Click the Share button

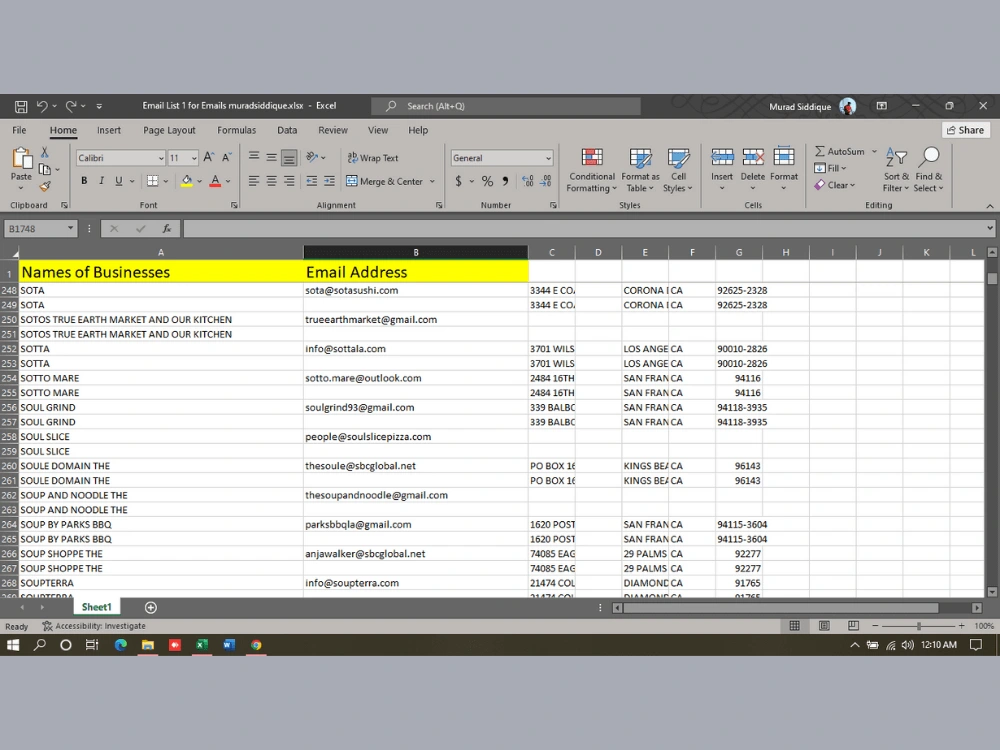[x=966, y=130]
